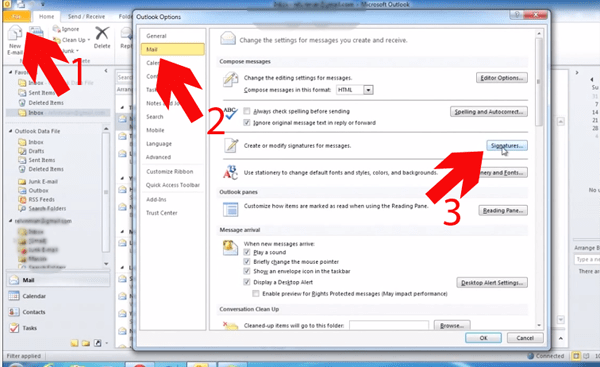Screen dimensions: 600x367
Task: Open Help in Outlook Options title bar
Action: click(x=516, y=15)
